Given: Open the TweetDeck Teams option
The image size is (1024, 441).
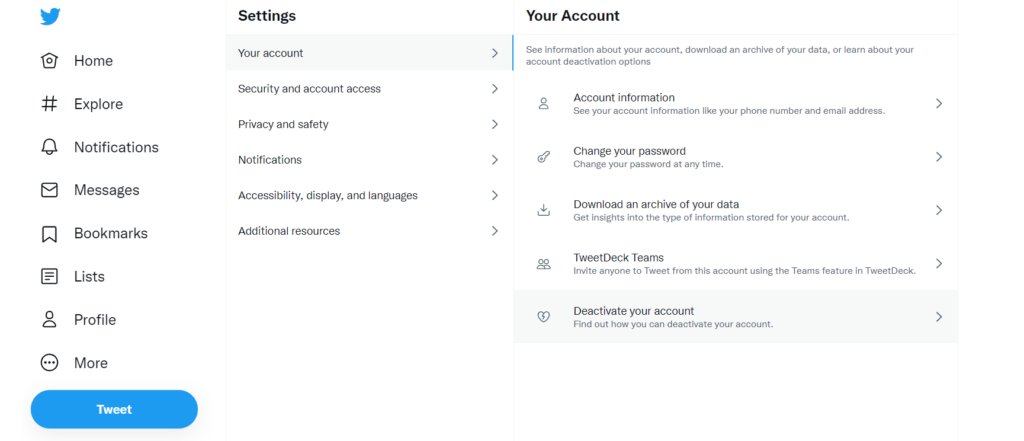Looking at the screenshot, I should pyautogui.click(x=735, y=263).
